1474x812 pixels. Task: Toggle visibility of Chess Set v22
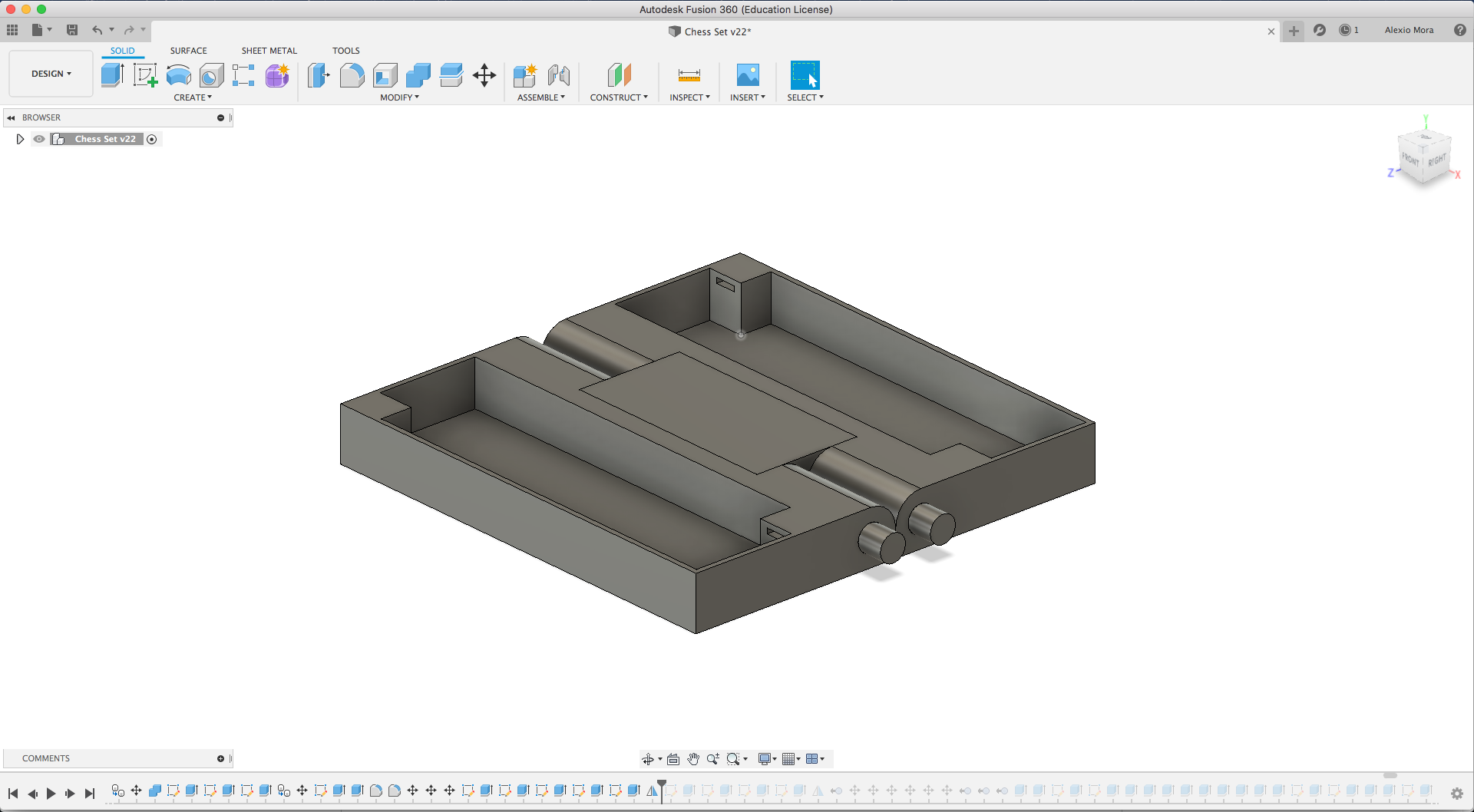[x=39, y=139]
